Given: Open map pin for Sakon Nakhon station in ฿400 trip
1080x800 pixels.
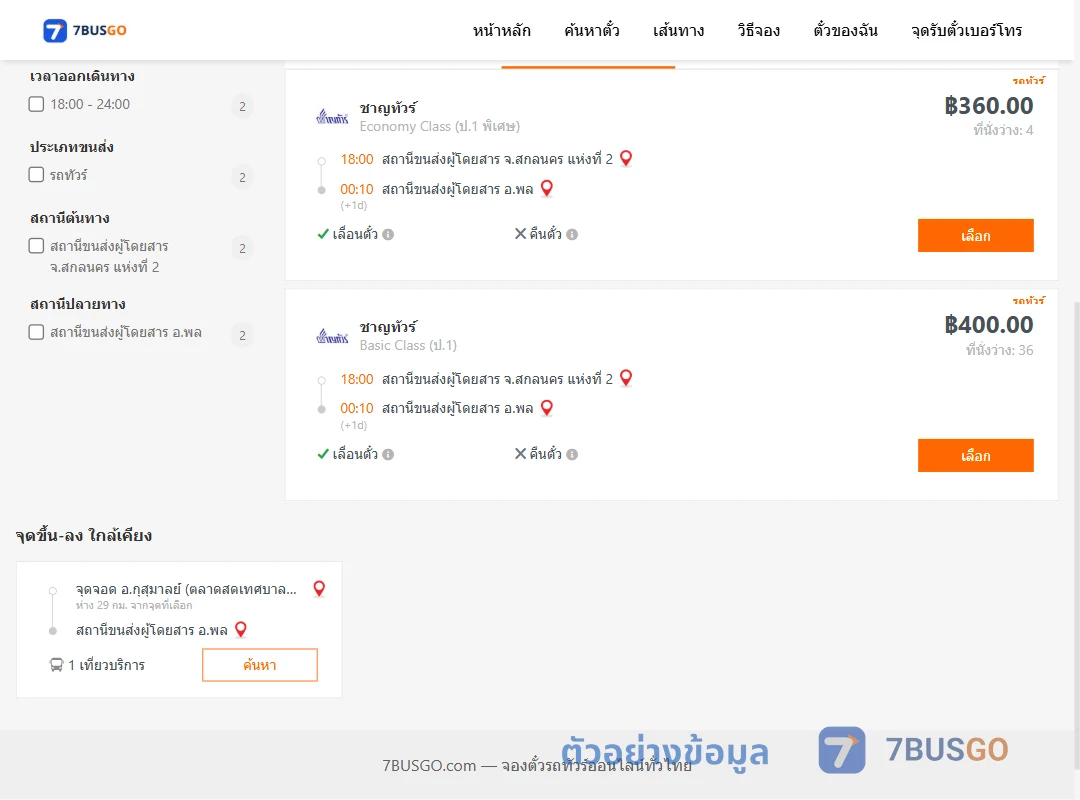Looking at the screenshot, I should pos(626,378).
